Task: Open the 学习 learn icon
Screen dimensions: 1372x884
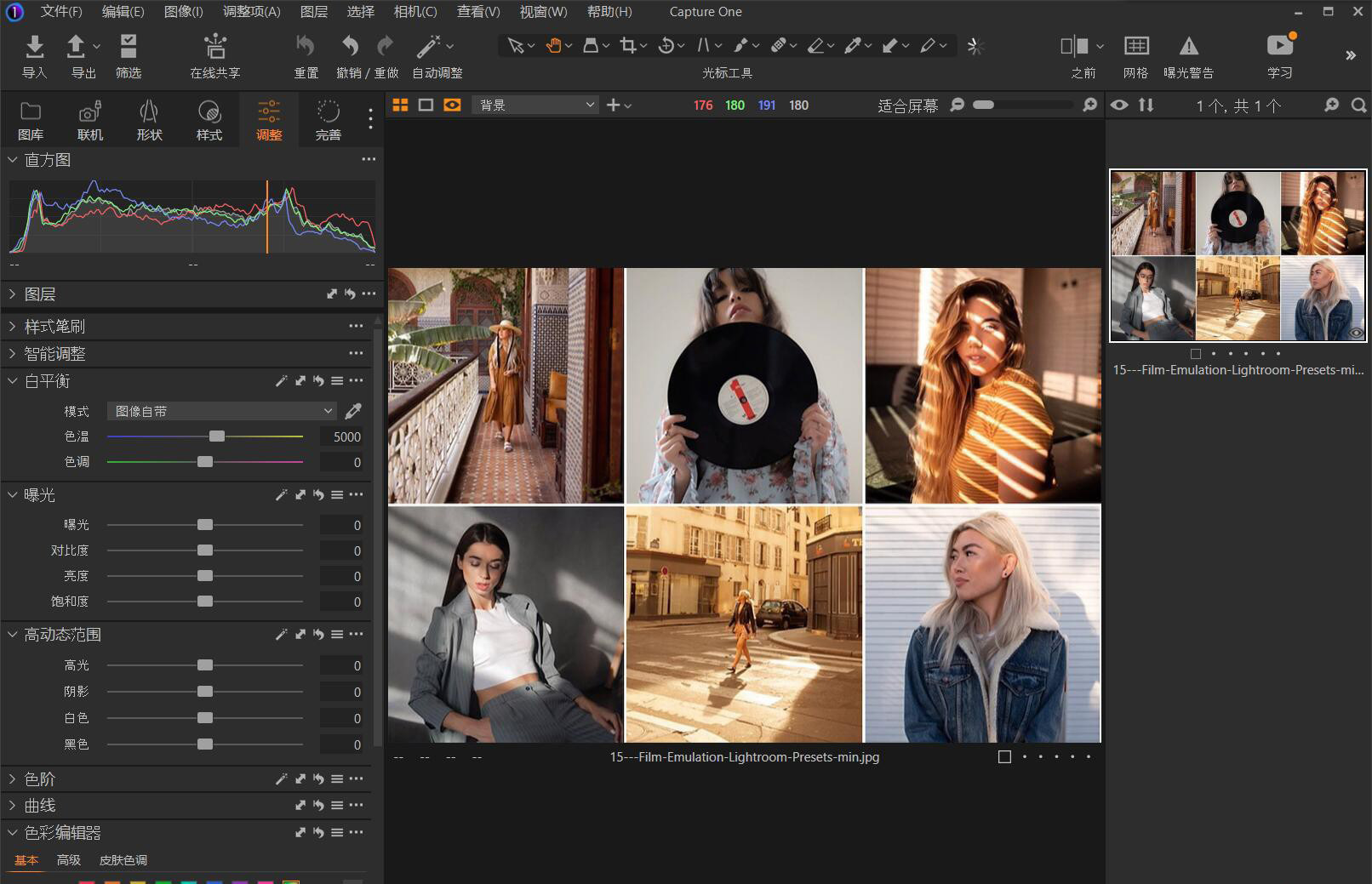Action: [x=1279, y=46]
